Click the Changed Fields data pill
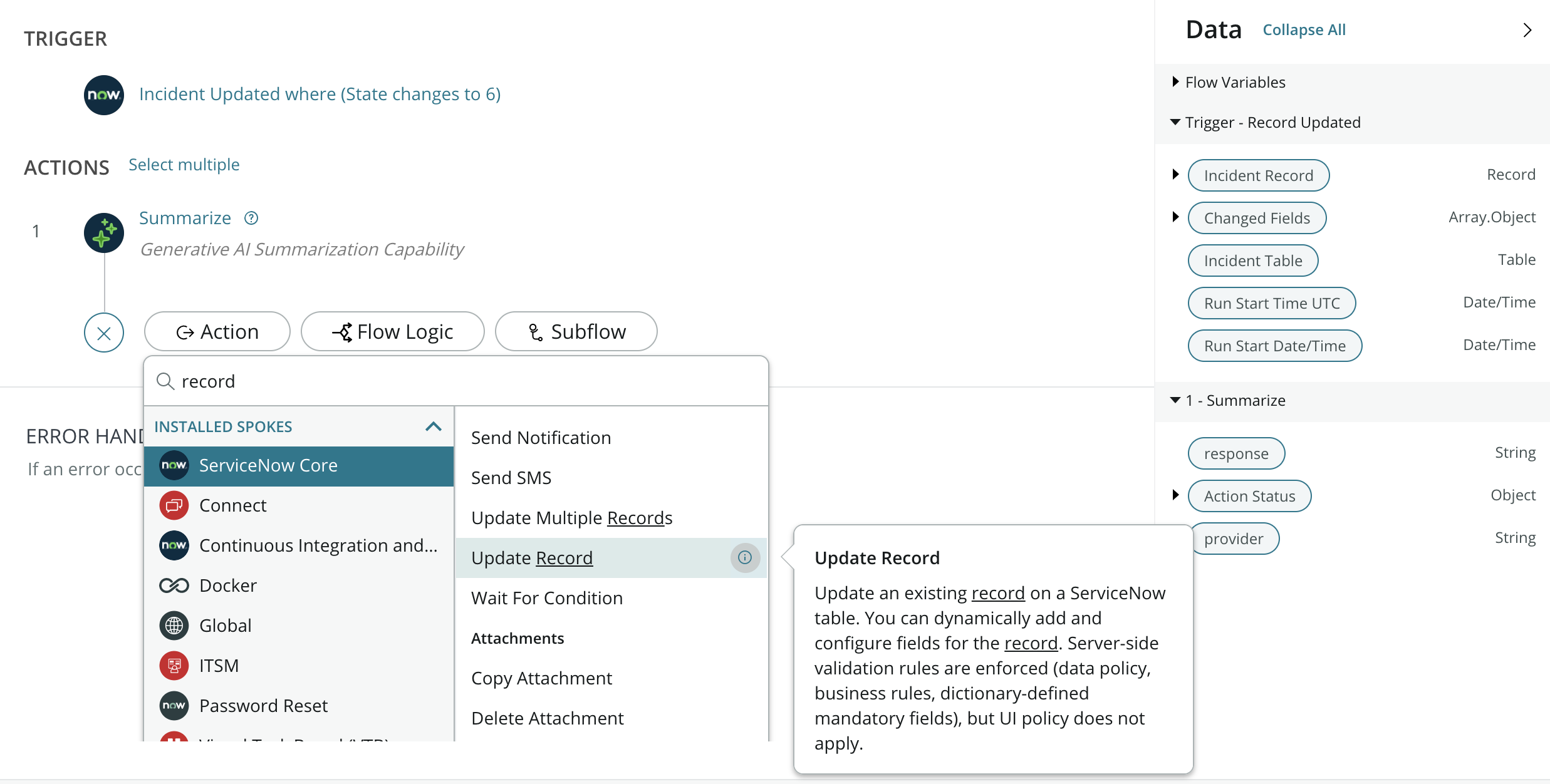This screenshot has height=784, width=1550. (1257, 218)
